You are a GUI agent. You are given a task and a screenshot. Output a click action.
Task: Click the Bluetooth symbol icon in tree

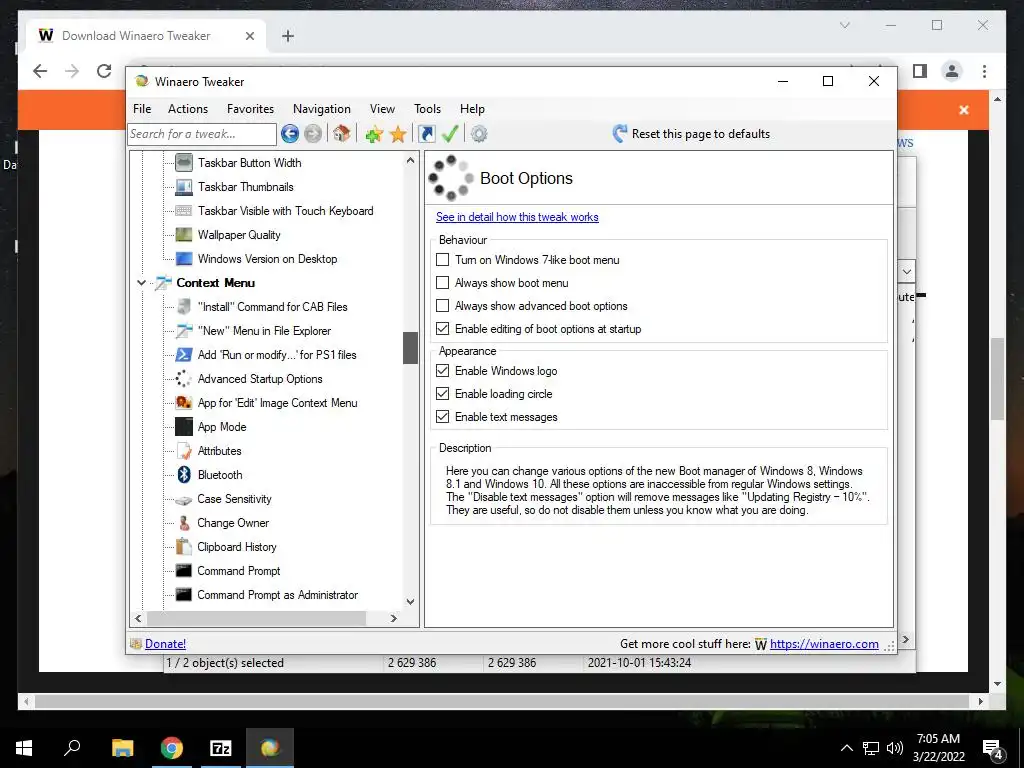[184, 475]
